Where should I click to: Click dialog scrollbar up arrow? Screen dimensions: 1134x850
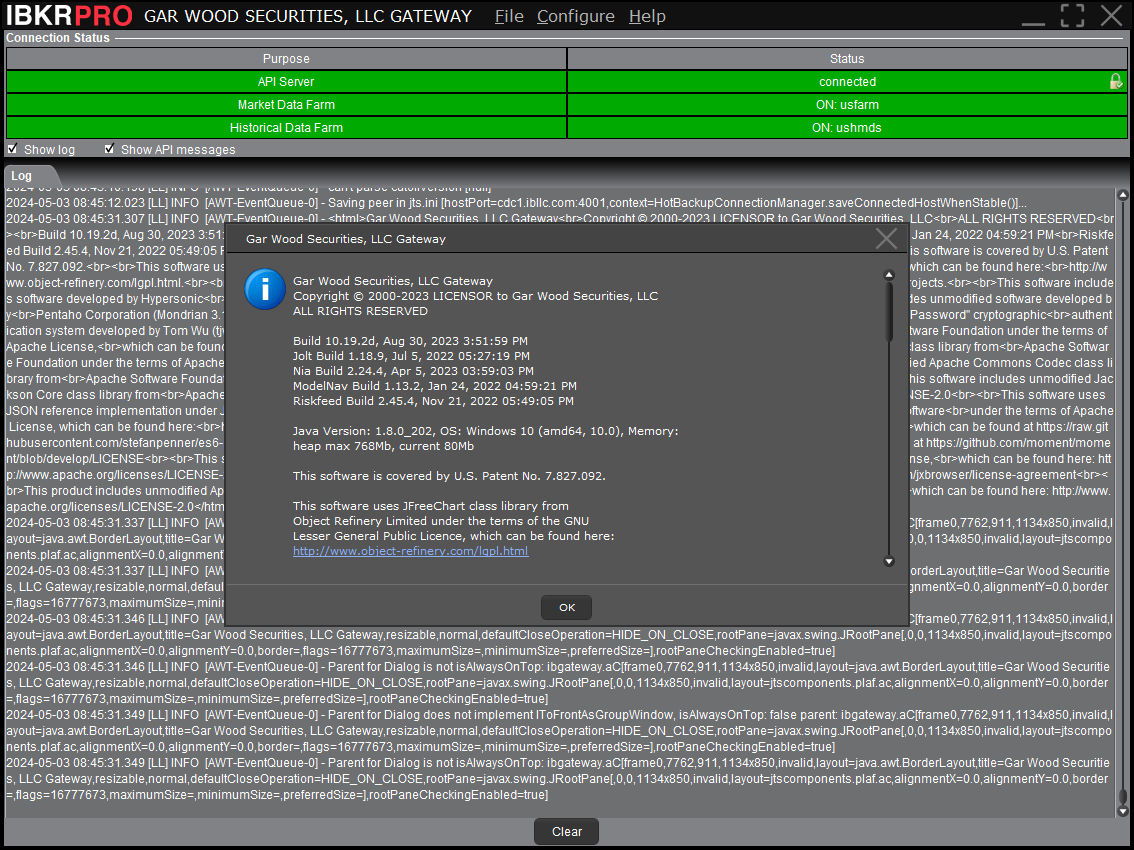[x=890, y=276]
